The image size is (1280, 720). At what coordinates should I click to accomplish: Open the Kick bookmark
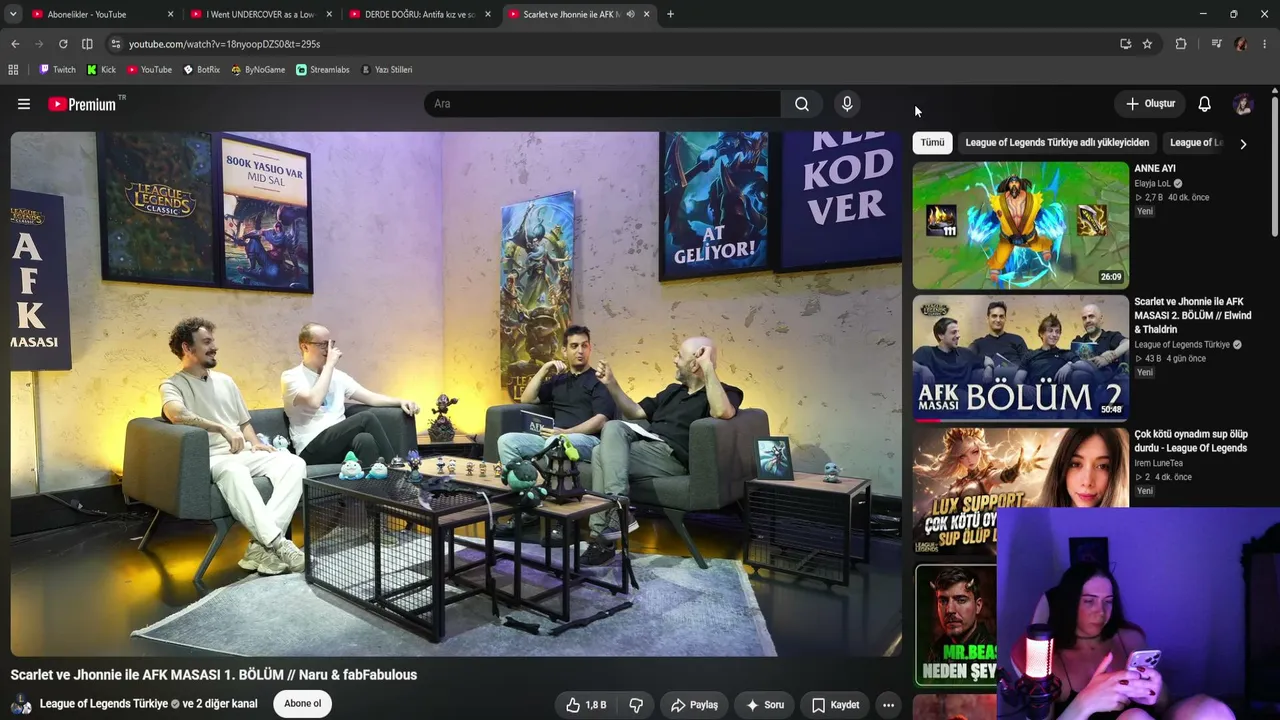pos(102,70)
